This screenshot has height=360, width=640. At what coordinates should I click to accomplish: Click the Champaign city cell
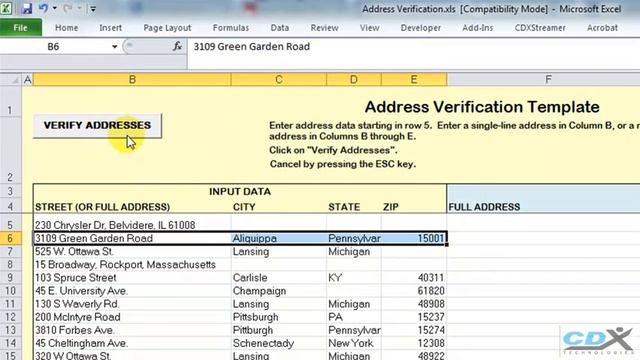pyautogui.click(x=279, y=291)
